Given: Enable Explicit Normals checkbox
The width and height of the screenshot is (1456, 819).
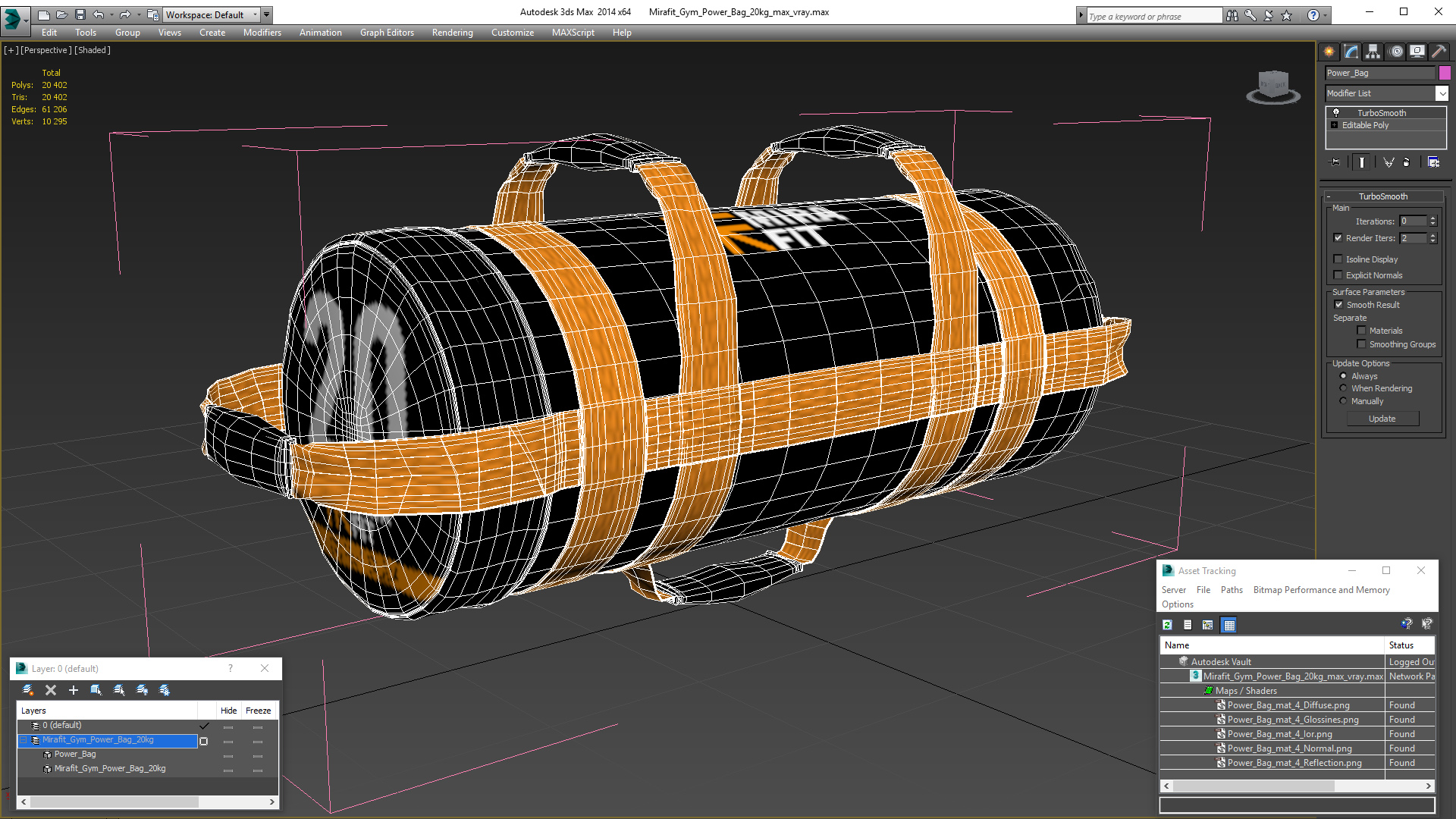Looking at the screenshot, I should pyautogui.click(x=1338, y=275).
